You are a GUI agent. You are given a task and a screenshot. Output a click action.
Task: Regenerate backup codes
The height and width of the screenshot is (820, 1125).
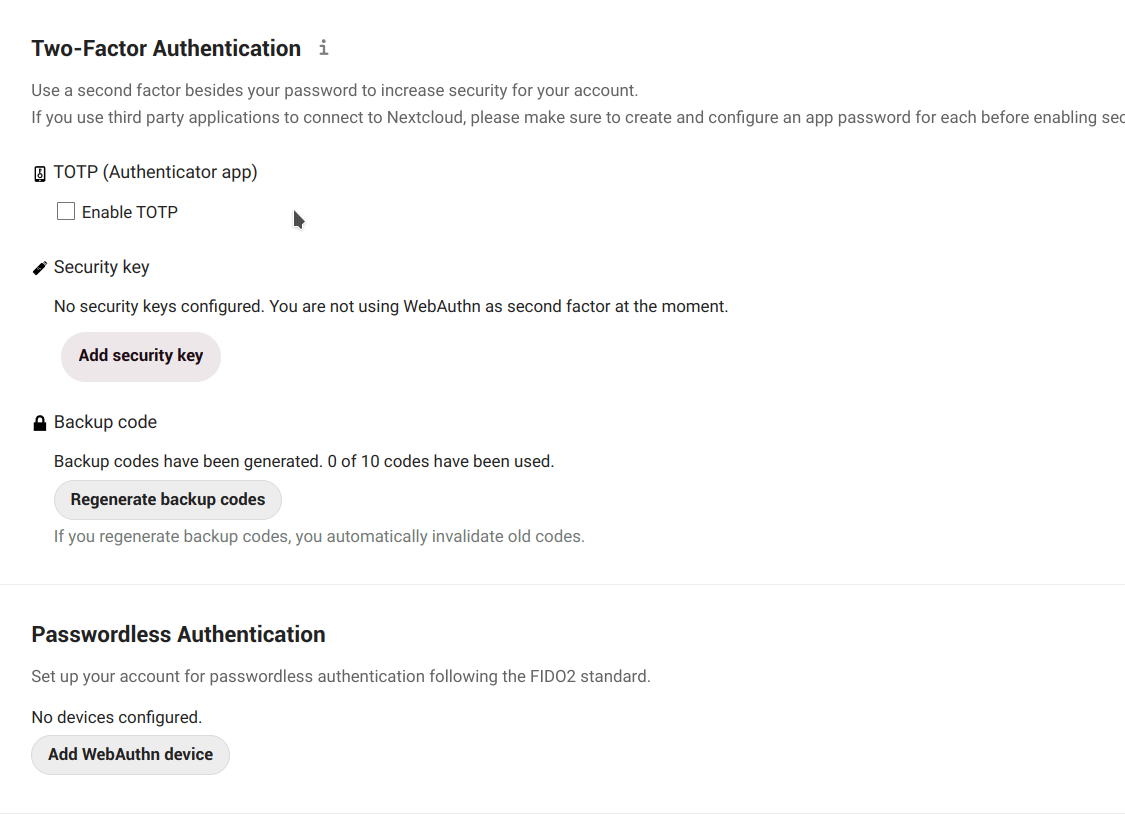tap(168, 500)
